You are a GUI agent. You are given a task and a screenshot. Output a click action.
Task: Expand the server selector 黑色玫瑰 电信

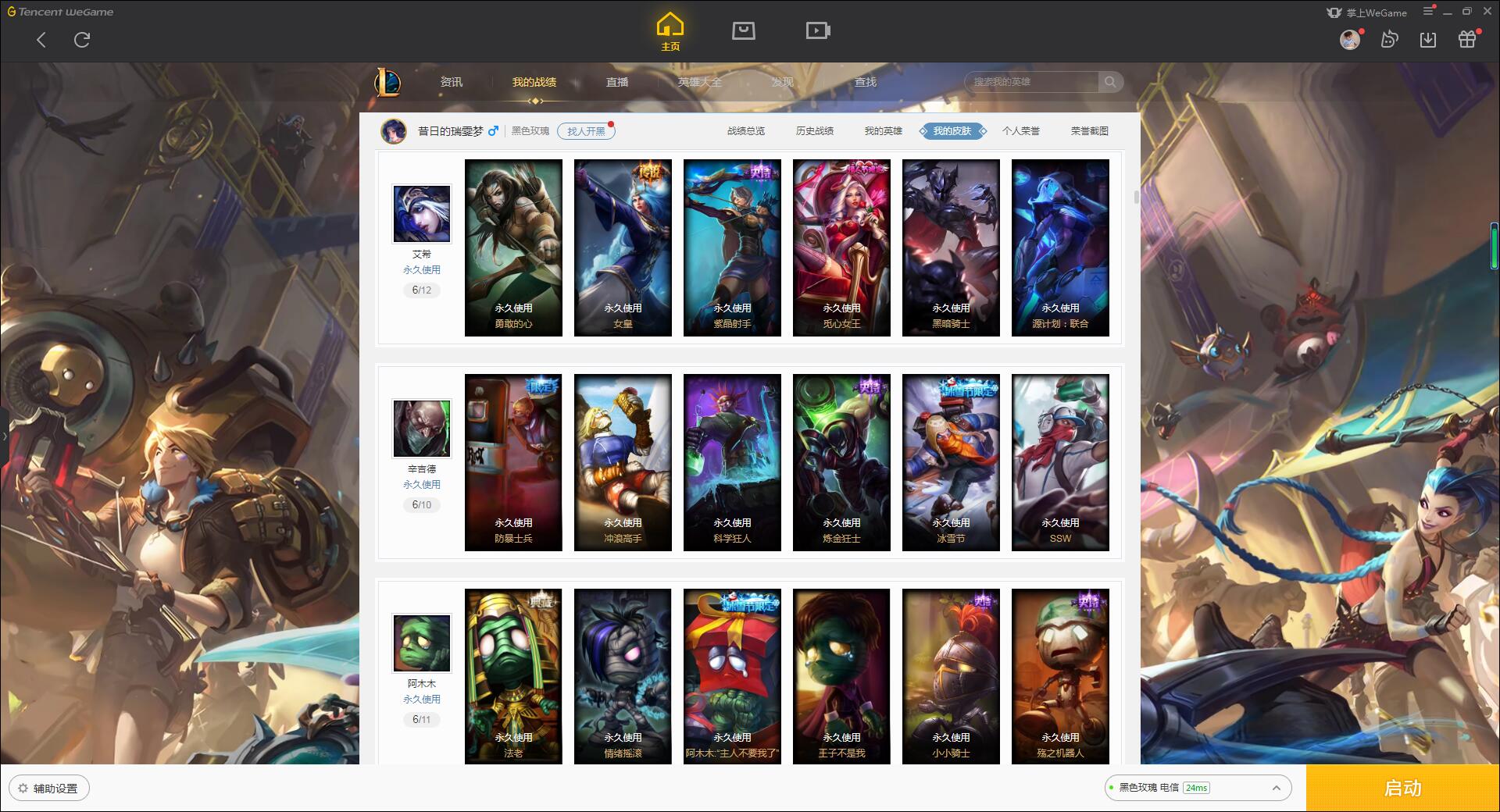(1197, 788)
